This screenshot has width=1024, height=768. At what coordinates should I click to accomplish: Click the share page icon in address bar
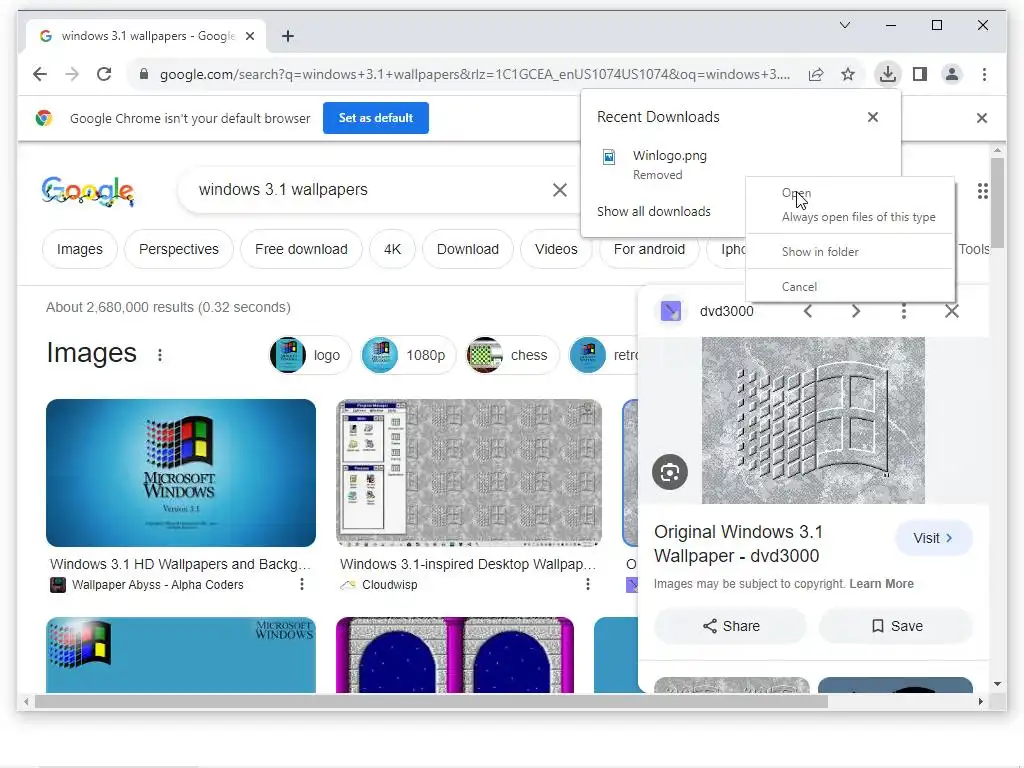[x=816, y=74]
